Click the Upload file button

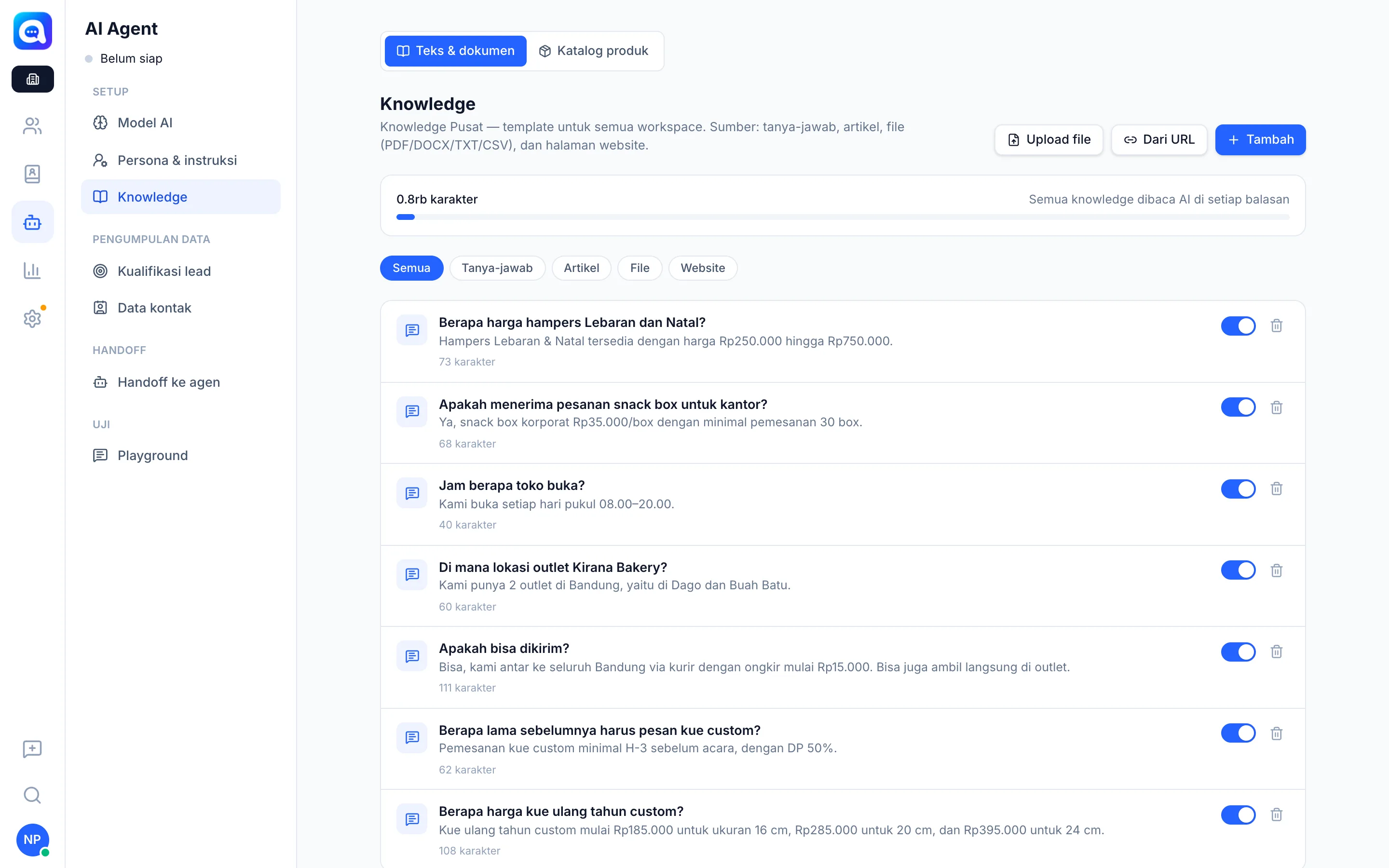pos(1049,139)
